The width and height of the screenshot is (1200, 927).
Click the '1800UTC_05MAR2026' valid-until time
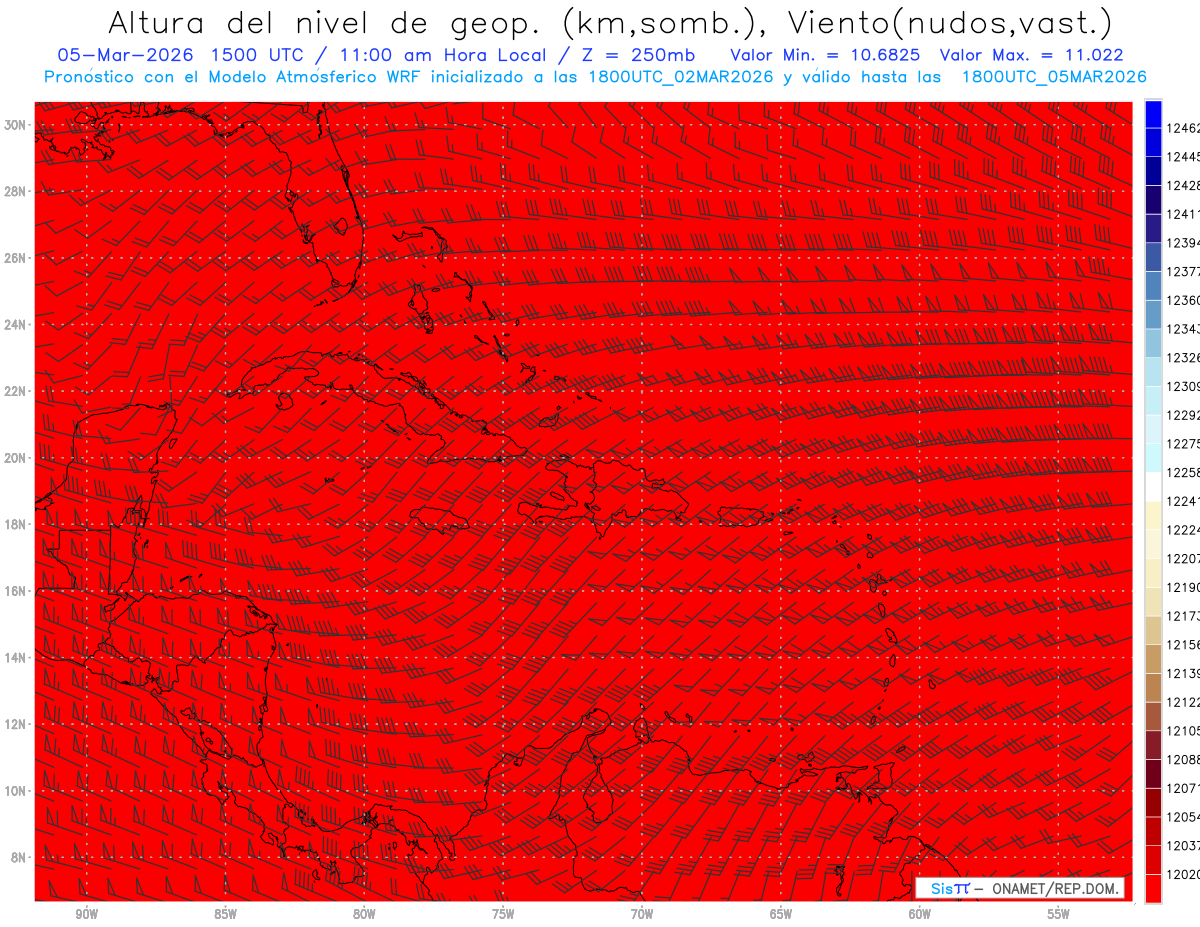pos(1054,77)
